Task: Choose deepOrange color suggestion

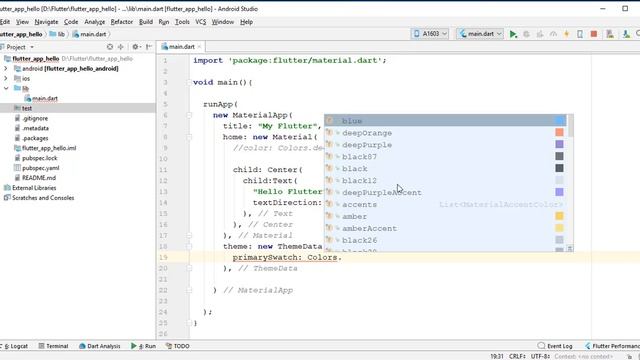Action: pos(445,133)
